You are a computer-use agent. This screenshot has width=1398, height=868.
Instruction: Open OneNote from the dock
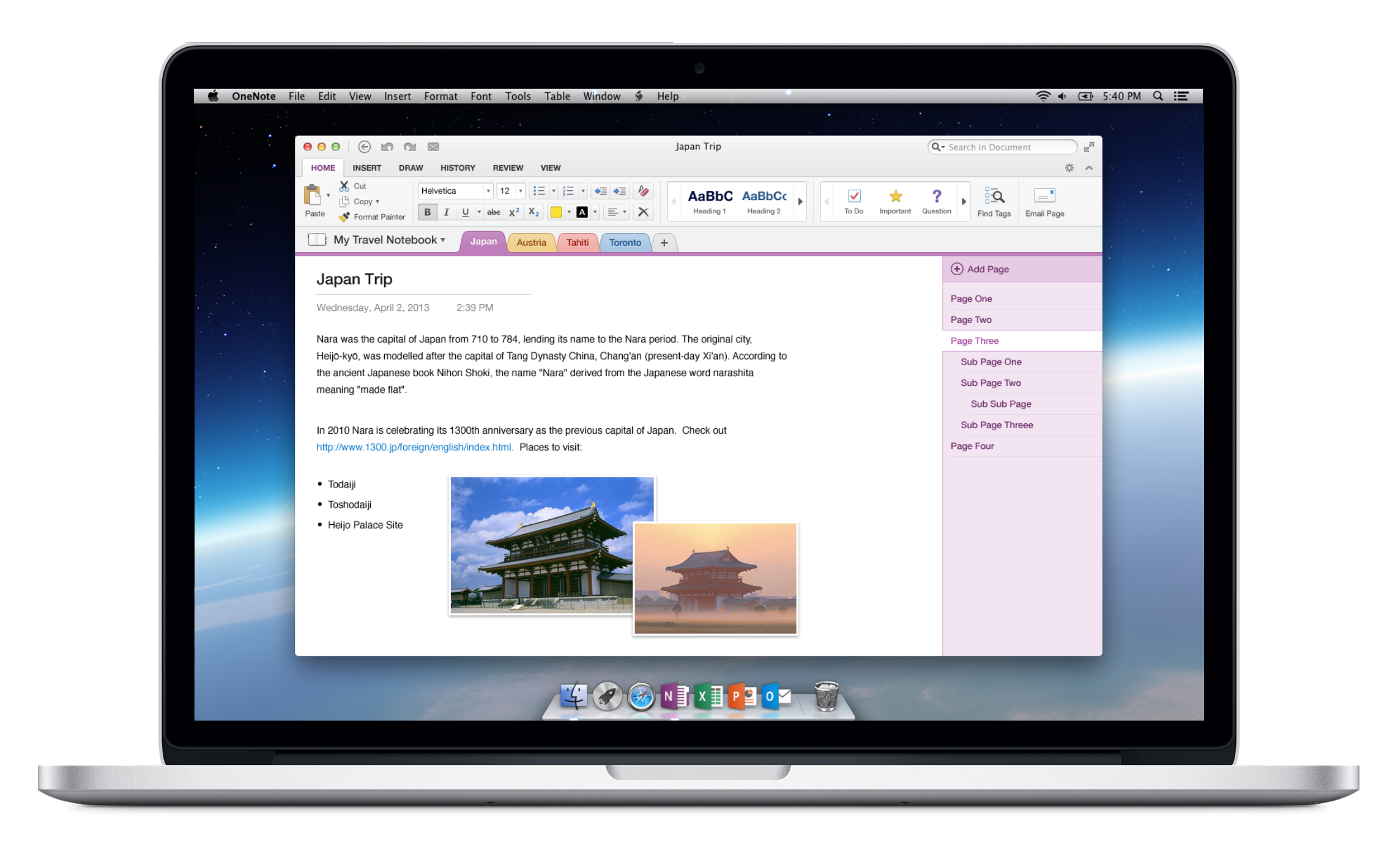[675, 696]
